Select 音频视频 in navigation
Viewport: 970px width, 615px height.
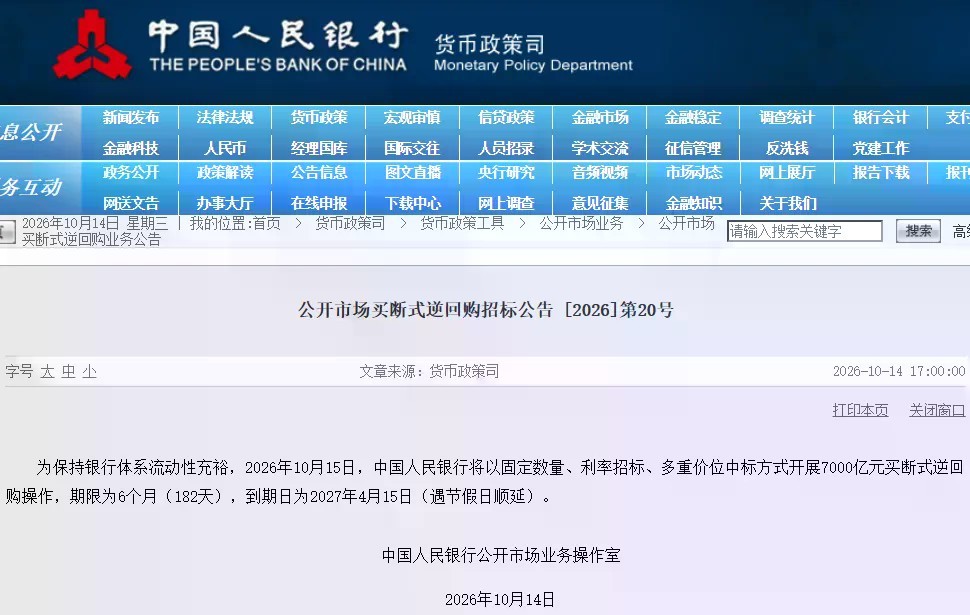point(600,172)
